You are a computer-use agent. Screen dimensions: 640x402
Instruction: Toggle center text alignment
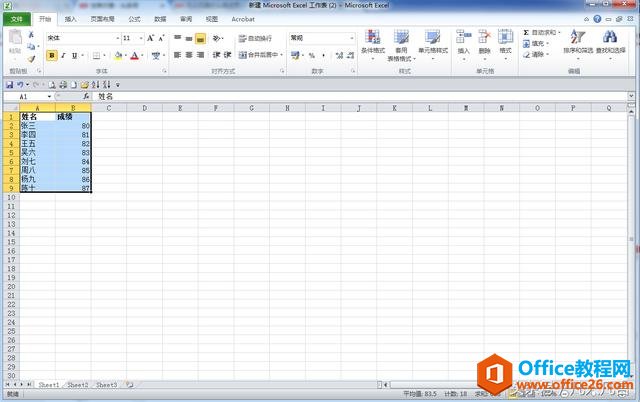(189, 55)
